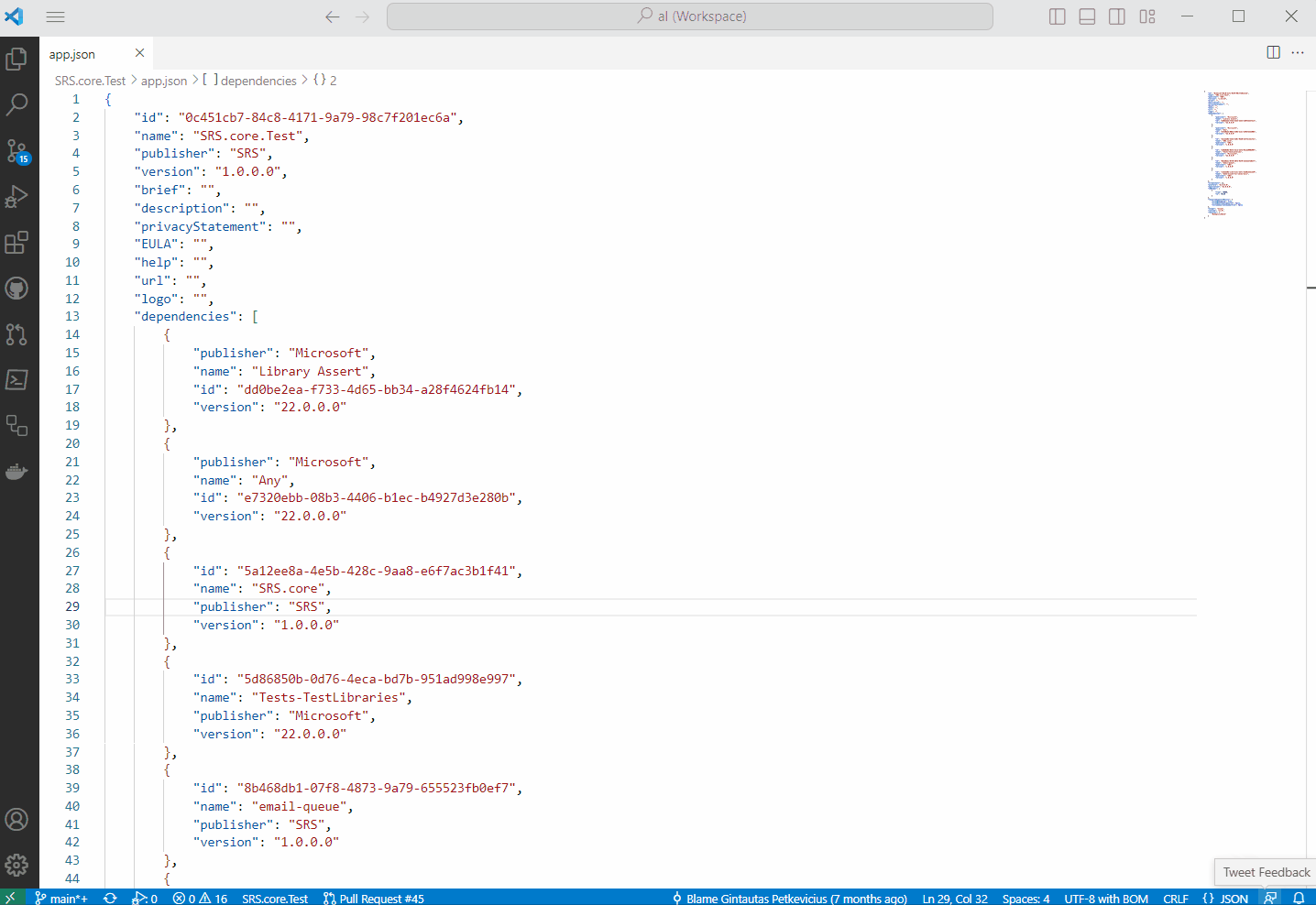The width and height of the screenshot is (1316, 905).
Task: Click the "dependencies" key on line 13
Action: tap(185, 316)
